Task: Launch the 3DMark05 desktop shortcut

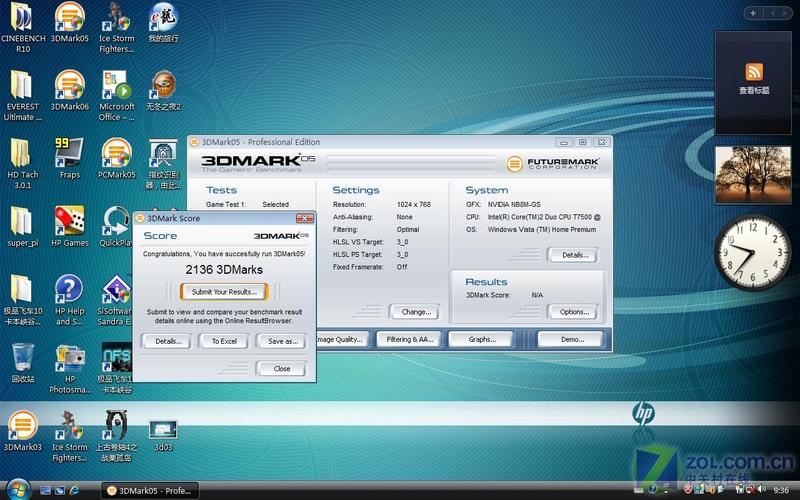Action: point(69,19)
